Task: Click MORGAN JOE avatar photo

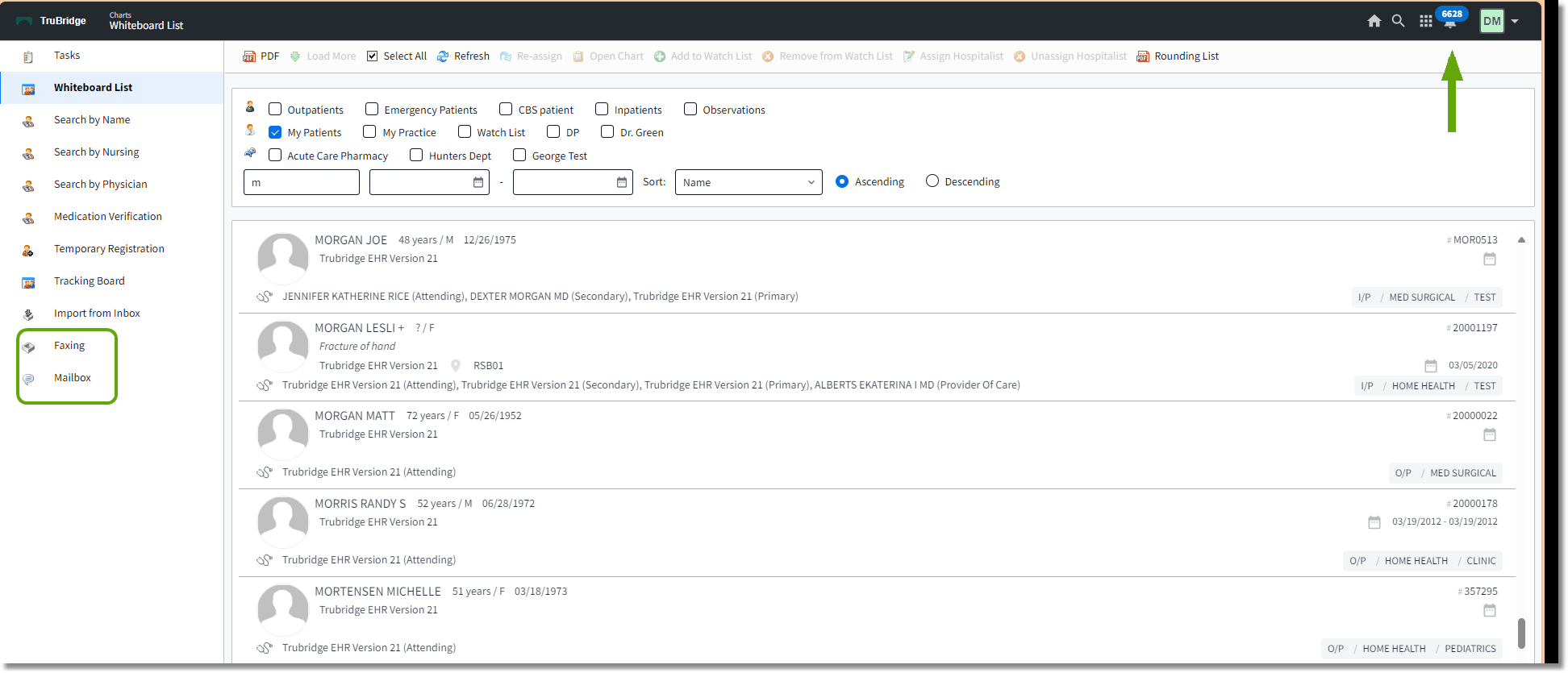Action: (283, 259)
